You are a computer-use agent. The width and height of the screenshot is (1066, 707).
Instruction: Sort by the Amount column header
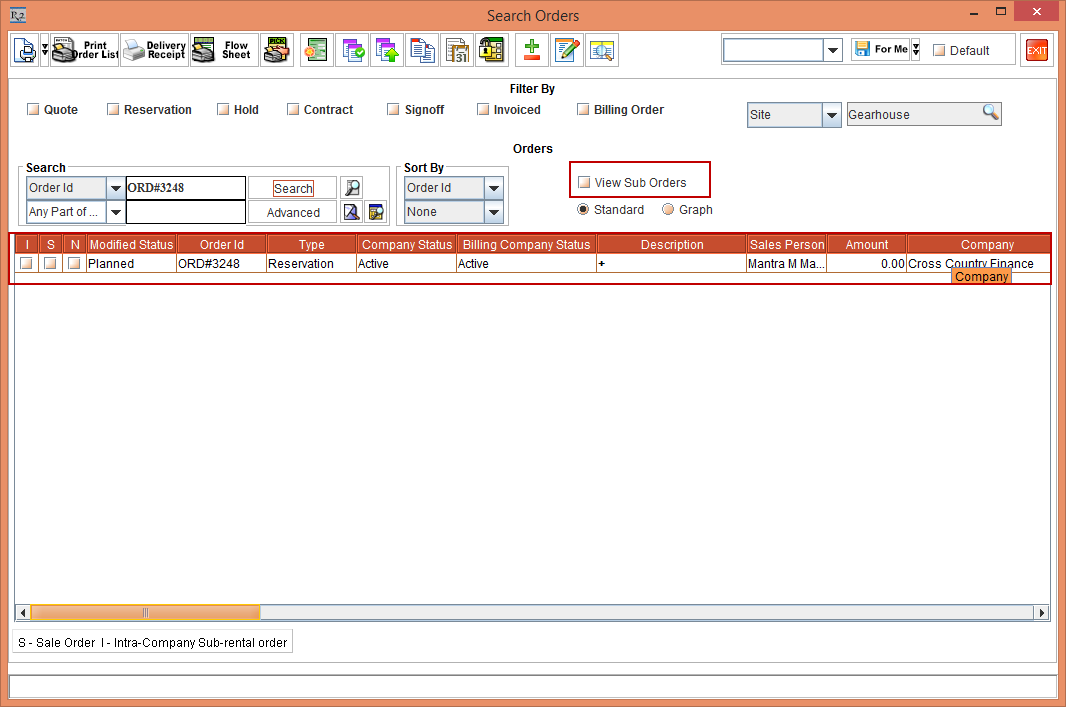click(x=866, y=245)
